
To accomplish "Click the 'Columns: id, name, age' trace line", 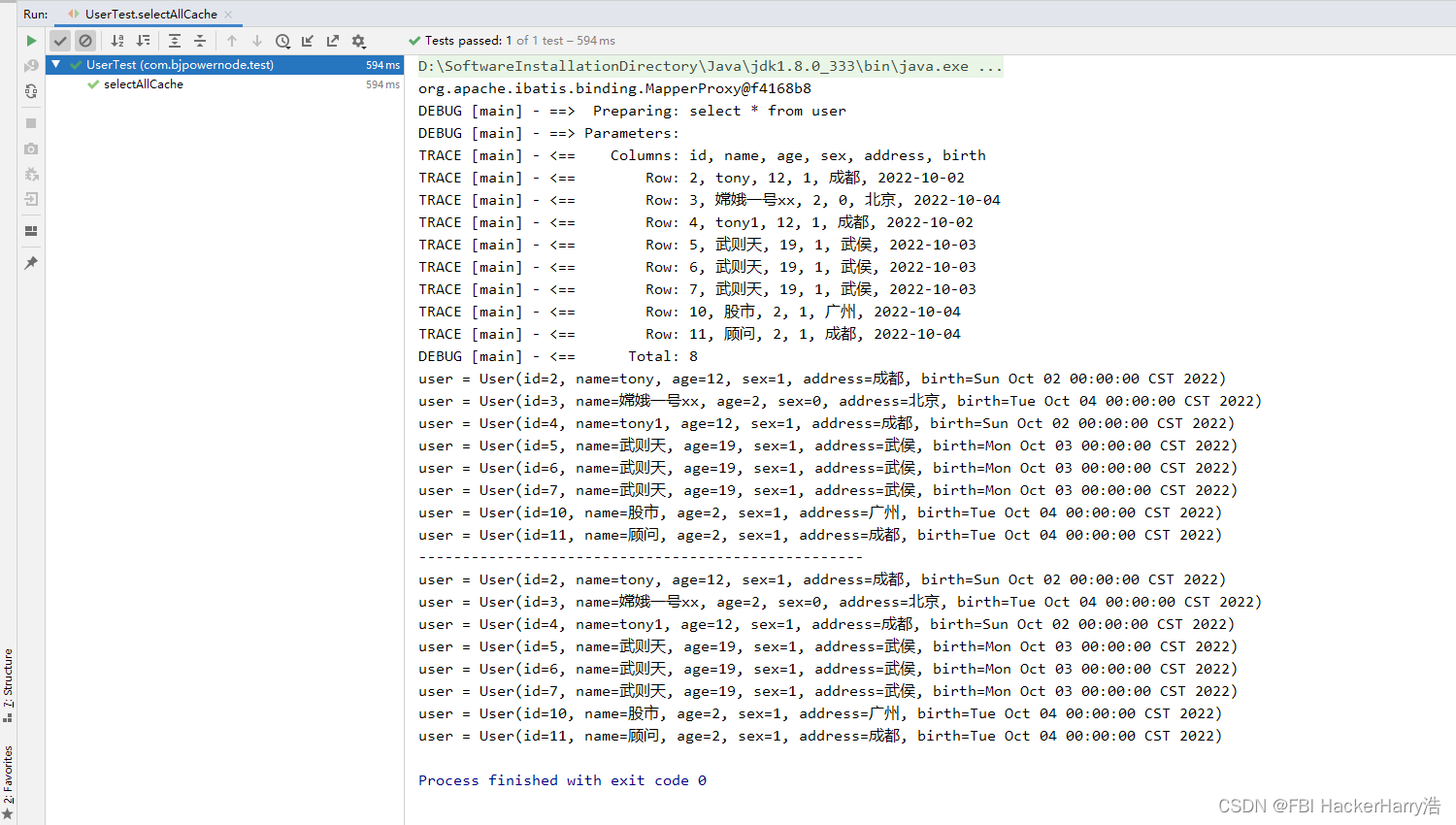I will coord(702,155).
